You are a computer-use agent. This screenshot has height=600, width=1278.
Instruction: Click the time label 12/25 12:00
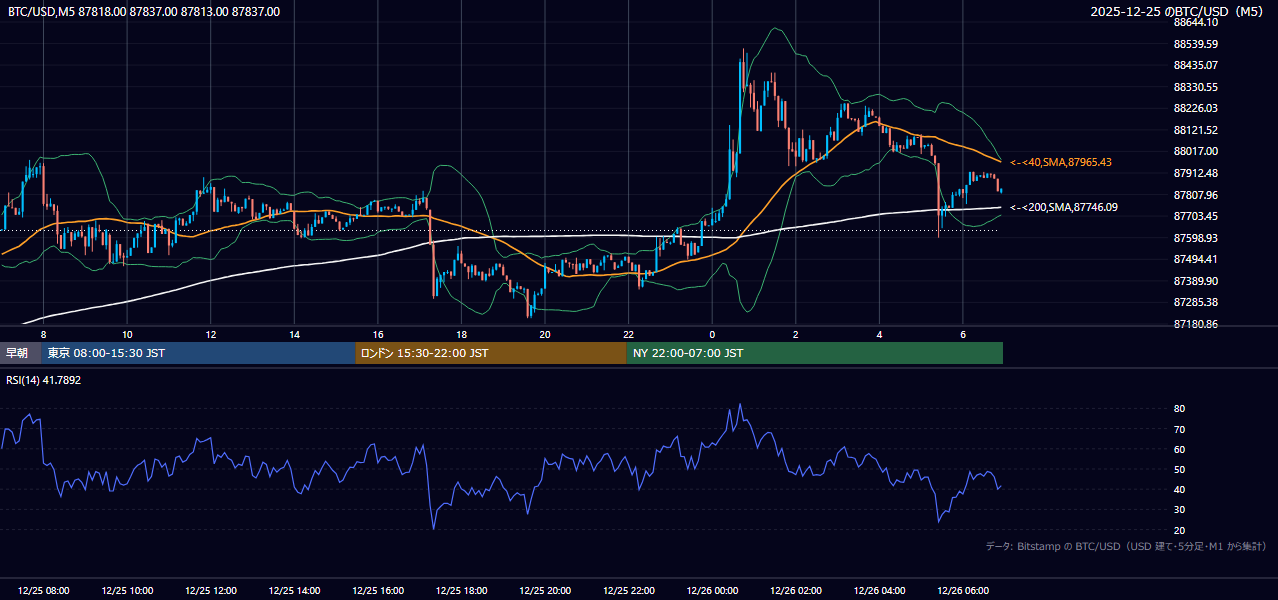(x=210, y=591)
